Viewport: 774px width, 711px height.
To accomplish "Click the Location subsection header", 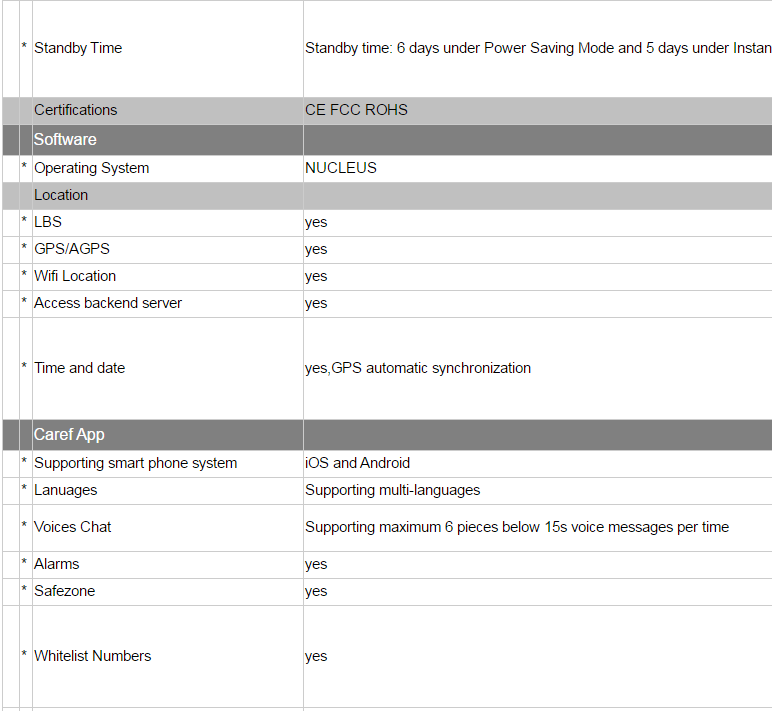I will 61,195.
